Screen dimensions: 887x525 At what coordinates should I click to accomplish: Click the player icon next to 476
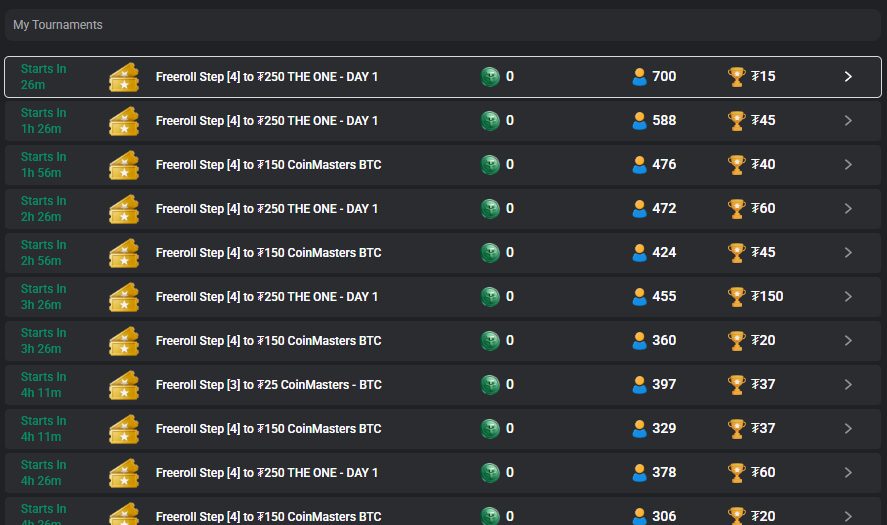click(639, 165)
